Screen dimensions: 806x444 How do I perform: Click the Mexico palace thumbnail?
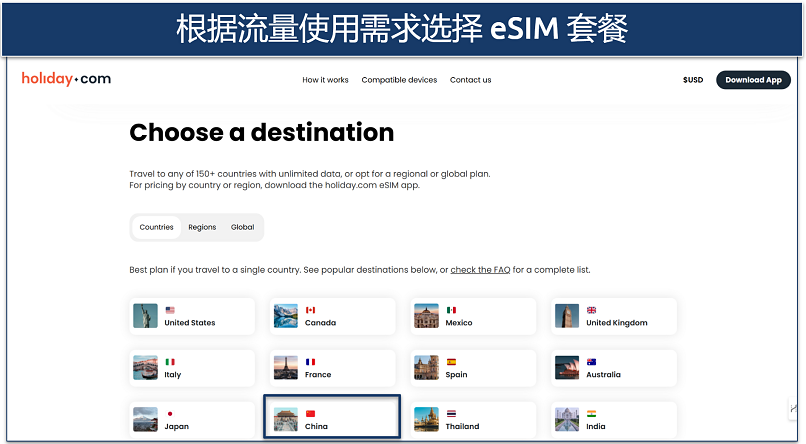(x=427, y=316)
